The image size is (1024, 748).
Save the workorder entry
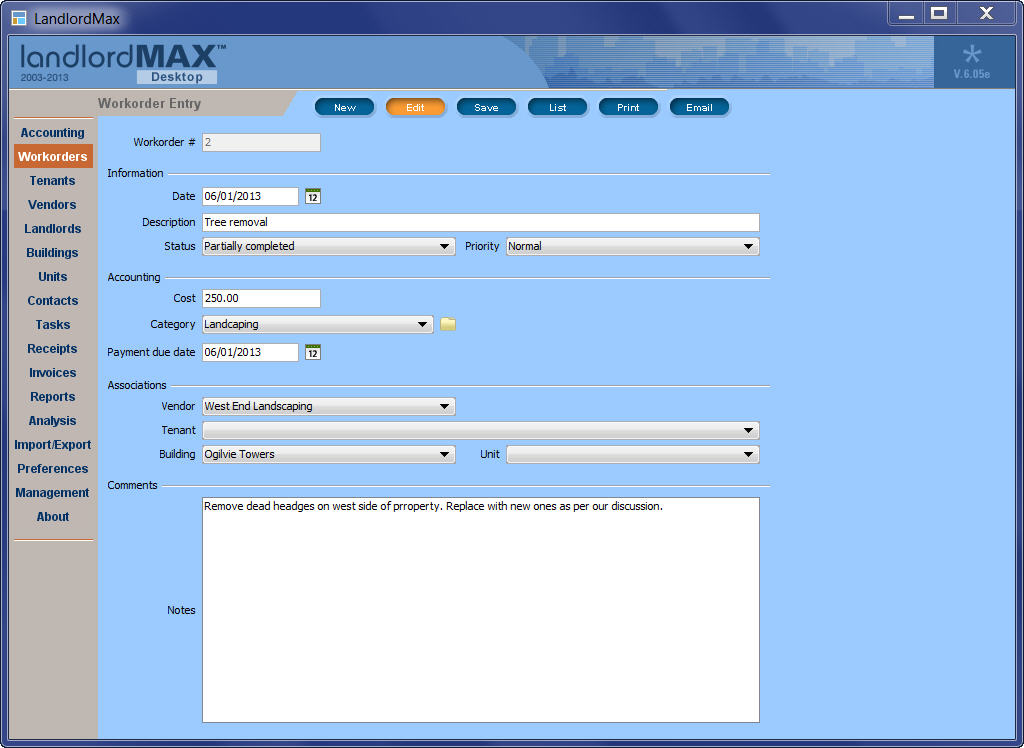(486, 107)
